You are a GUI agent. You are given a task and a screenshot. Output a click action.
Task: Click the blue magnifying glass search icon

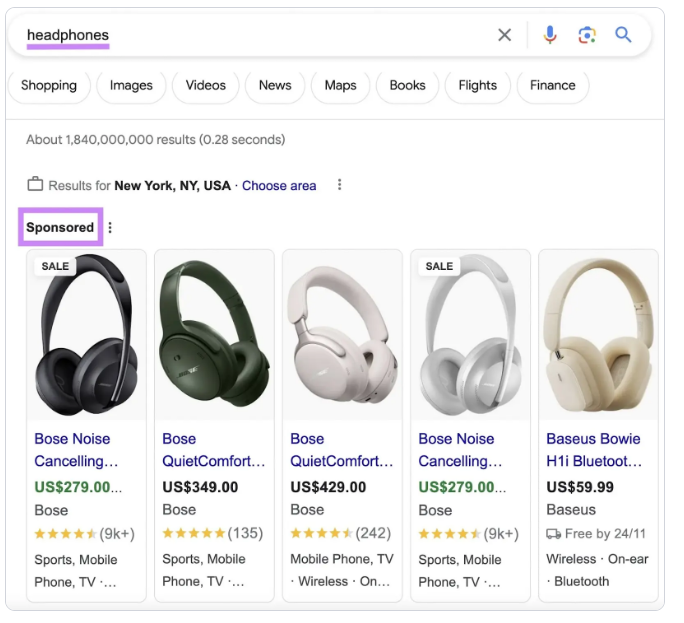coord(623,35)
